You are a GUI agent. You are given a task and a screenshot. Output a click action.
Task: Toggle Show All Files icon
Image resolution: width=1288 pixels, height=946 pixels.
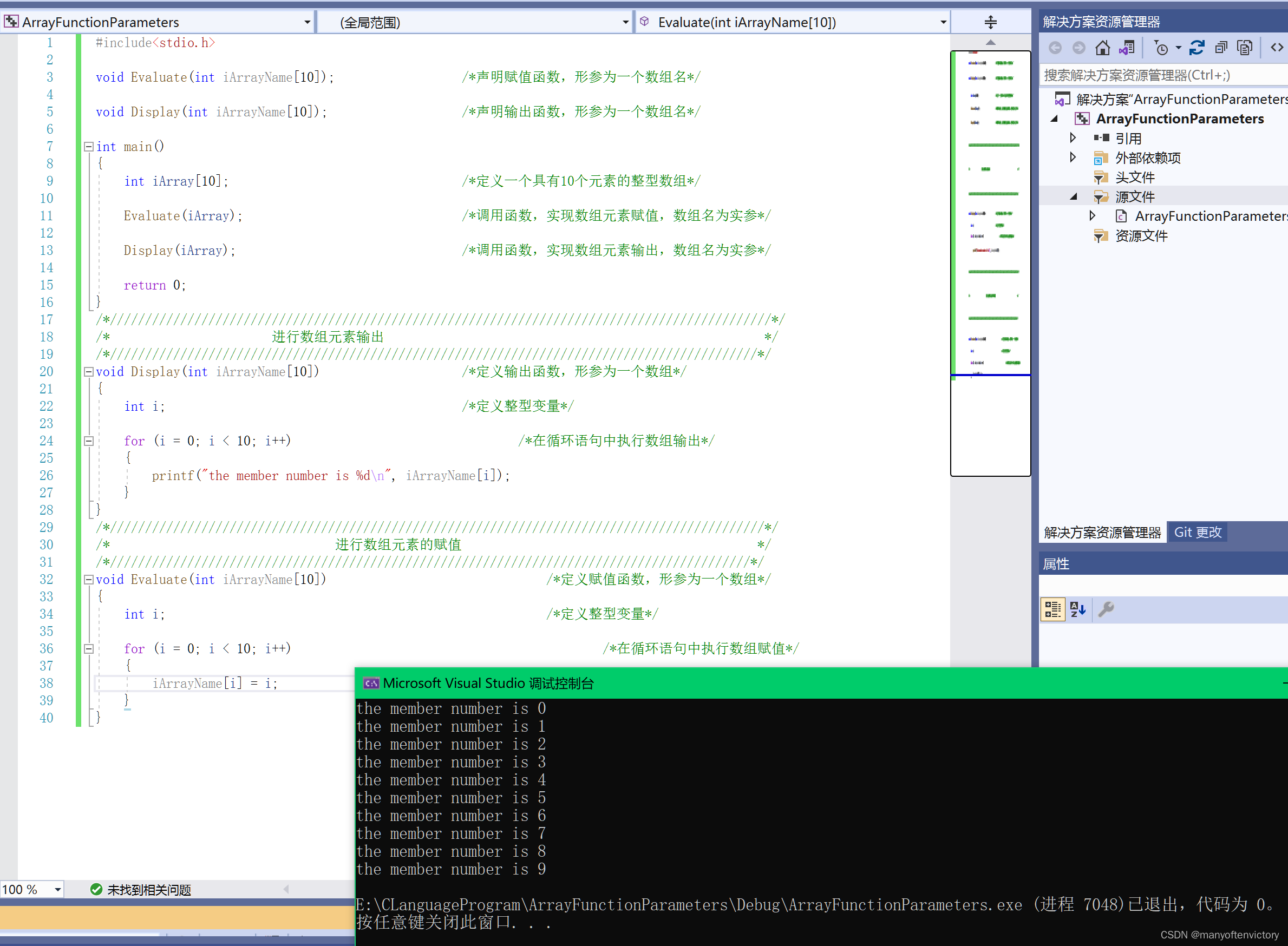(x=1245, y=48)
